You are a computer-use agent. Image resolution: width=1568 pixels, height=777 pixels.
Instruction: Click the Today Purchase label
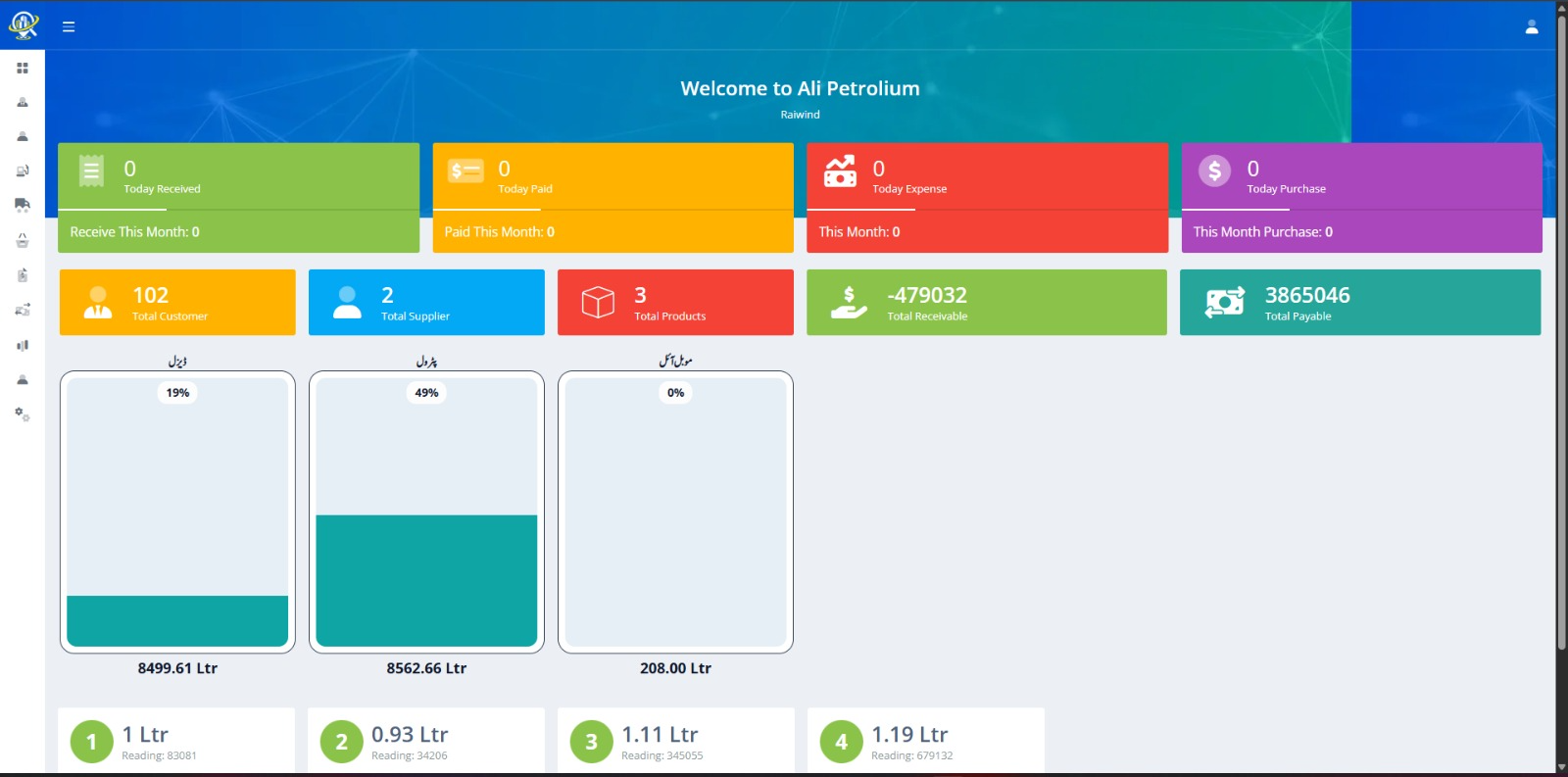pos(1286,189)
